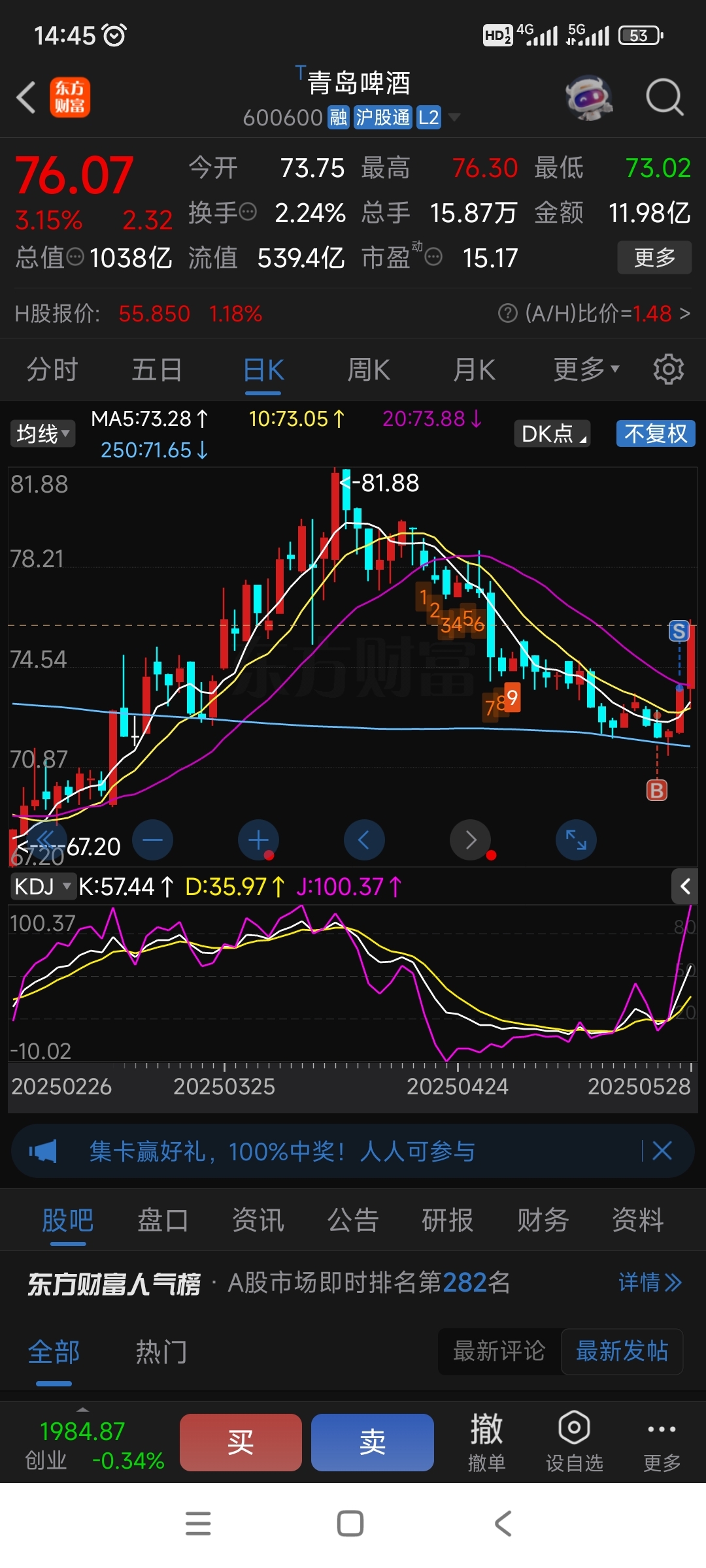Tap the red 买 buy button
The height and width of the screenshot is (1568, 706).
(x=241, y=1442)
